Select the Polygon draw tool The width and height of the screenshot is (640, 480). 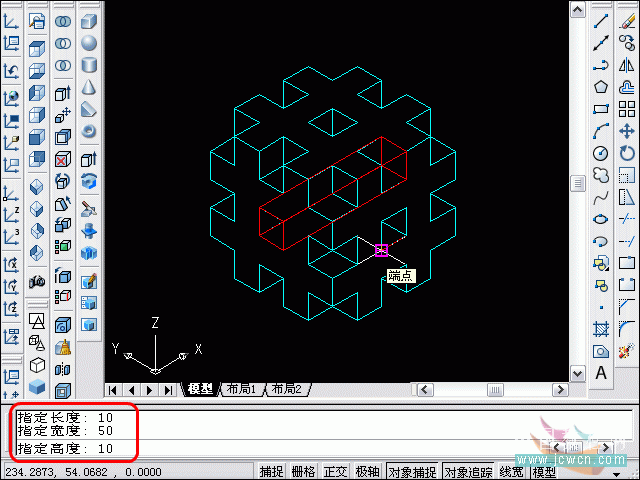pos(601,87)
